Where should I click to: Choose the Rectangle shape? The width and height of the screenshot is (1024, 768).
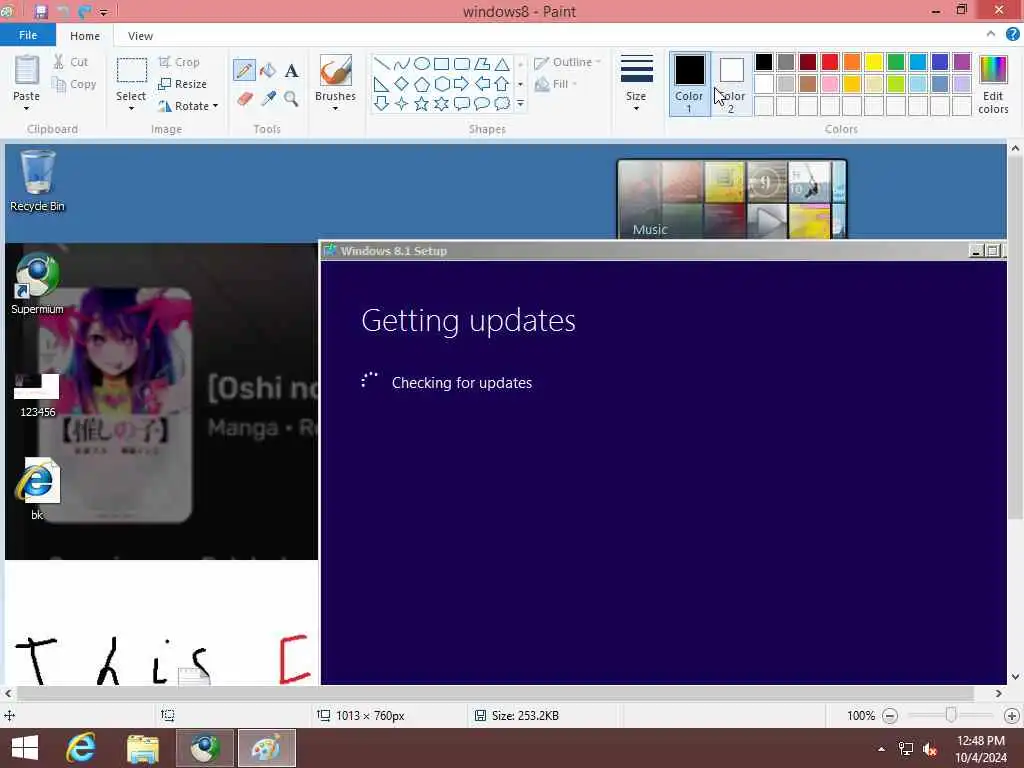click(441, 63)
